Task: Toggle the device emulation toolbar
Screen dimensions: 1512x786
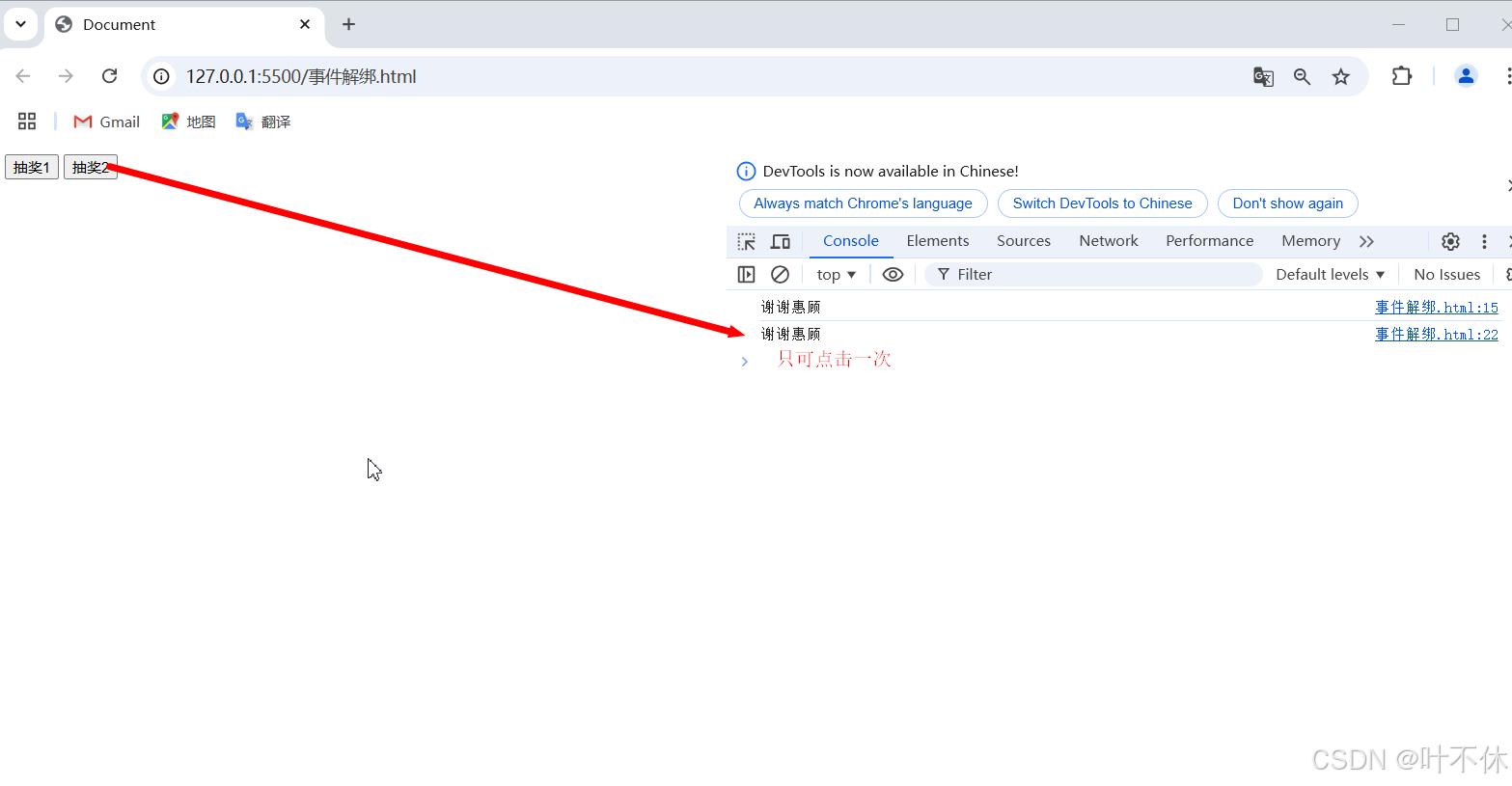Action: pos(781,241)
